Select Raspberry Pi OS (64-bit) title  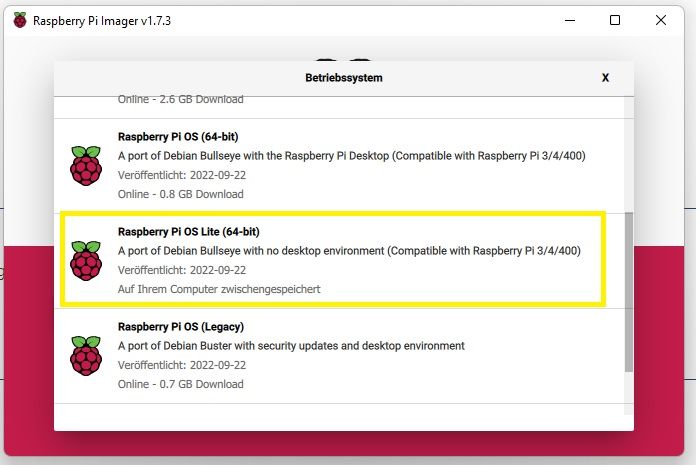tap(178, 137)
